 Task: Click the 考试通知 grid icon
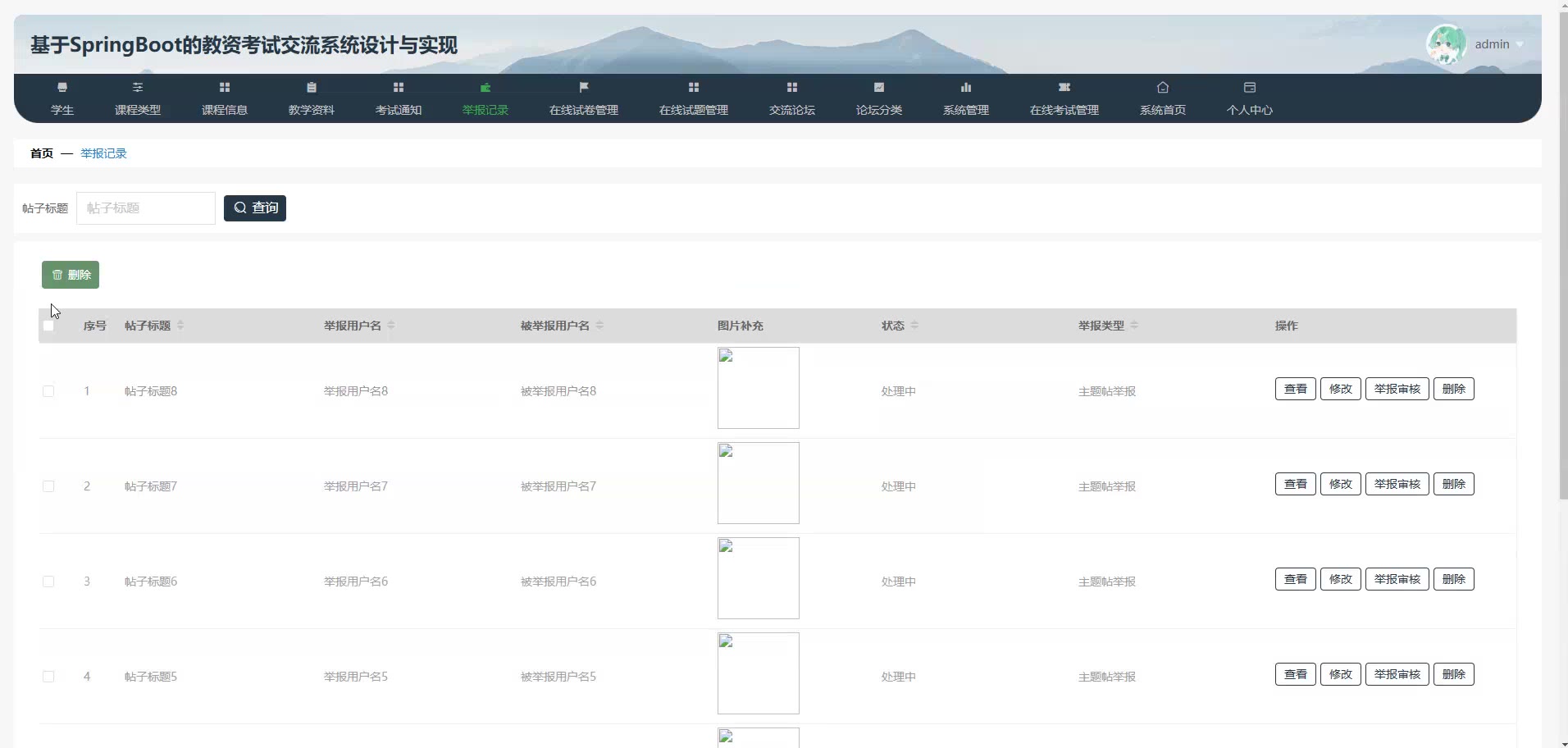coord(399,87)
